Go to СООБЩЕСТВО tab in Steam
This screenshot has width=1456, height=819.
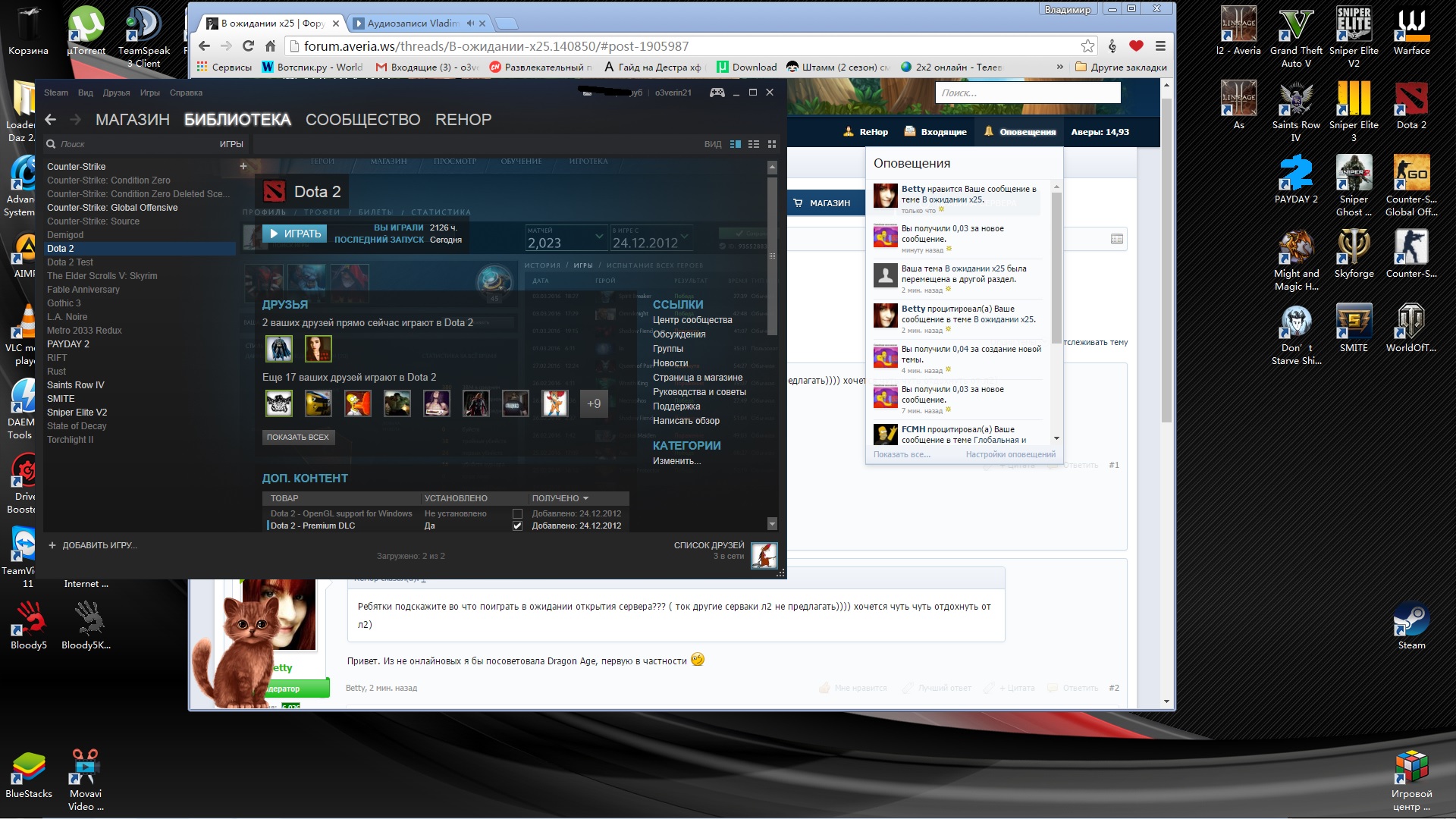coord(362,119)
